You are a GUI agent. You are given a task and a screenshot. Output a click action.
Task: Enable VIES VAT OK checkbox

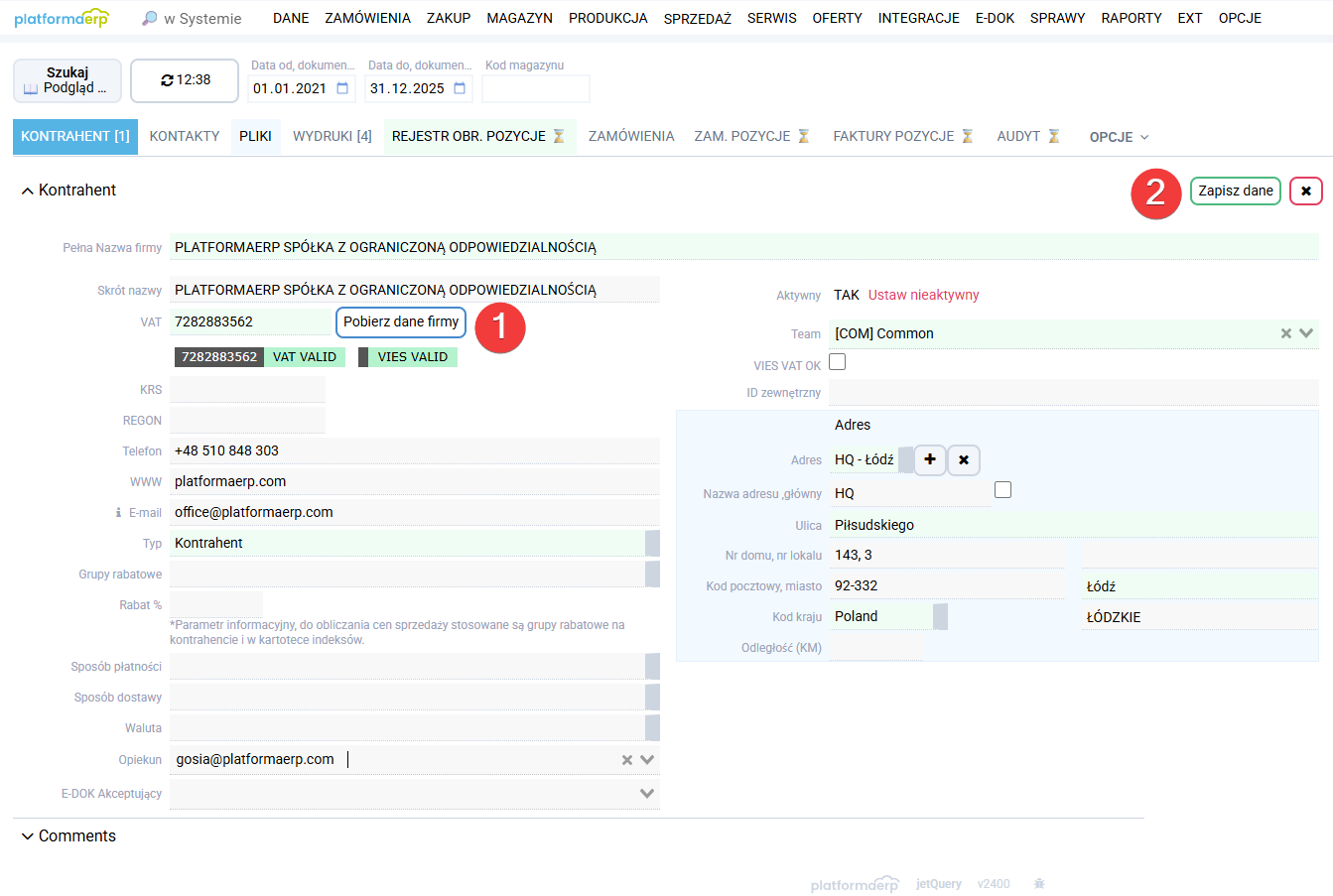(838, 362)
